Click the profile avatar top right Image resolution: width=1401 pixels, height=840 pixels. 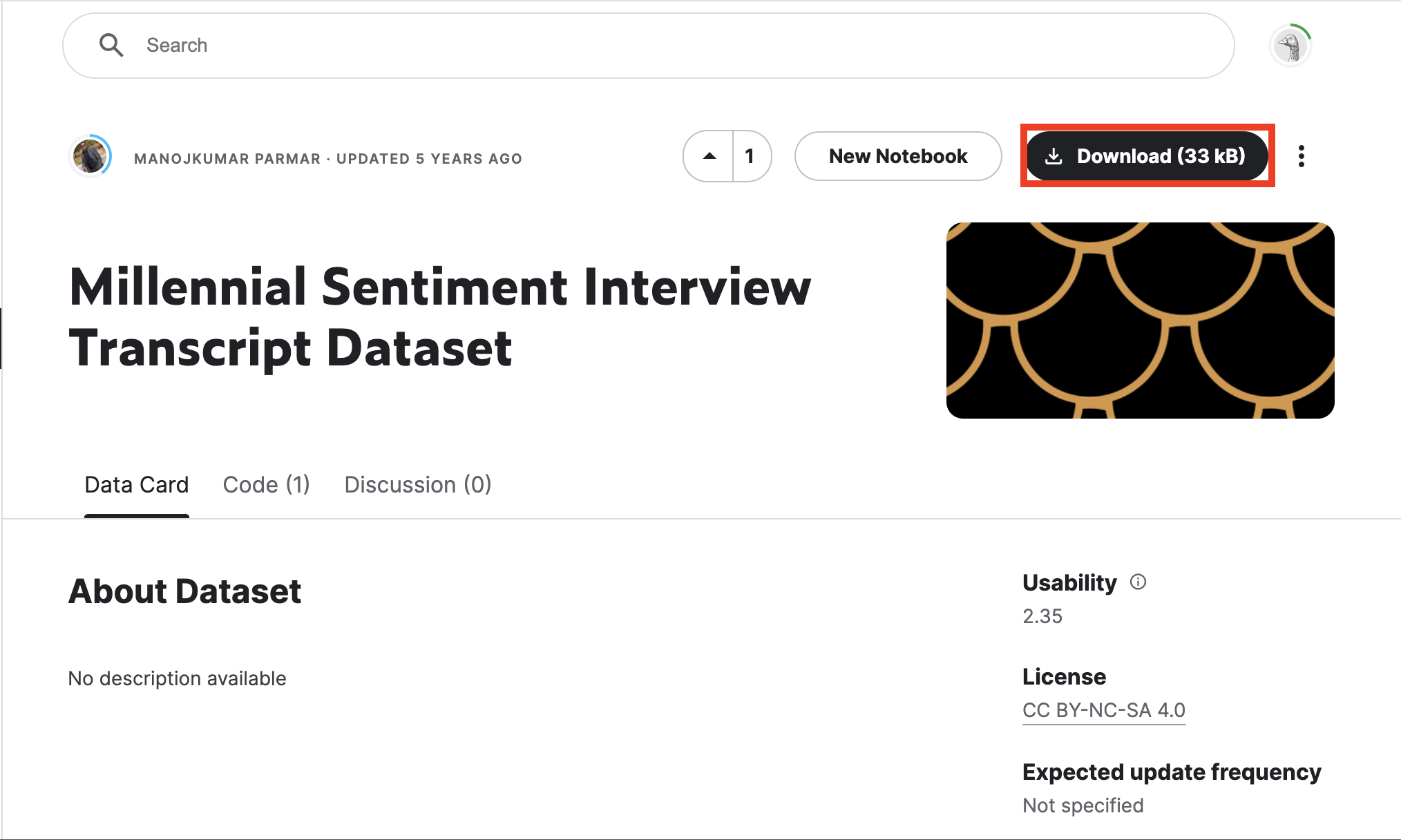pos(1293,45)
